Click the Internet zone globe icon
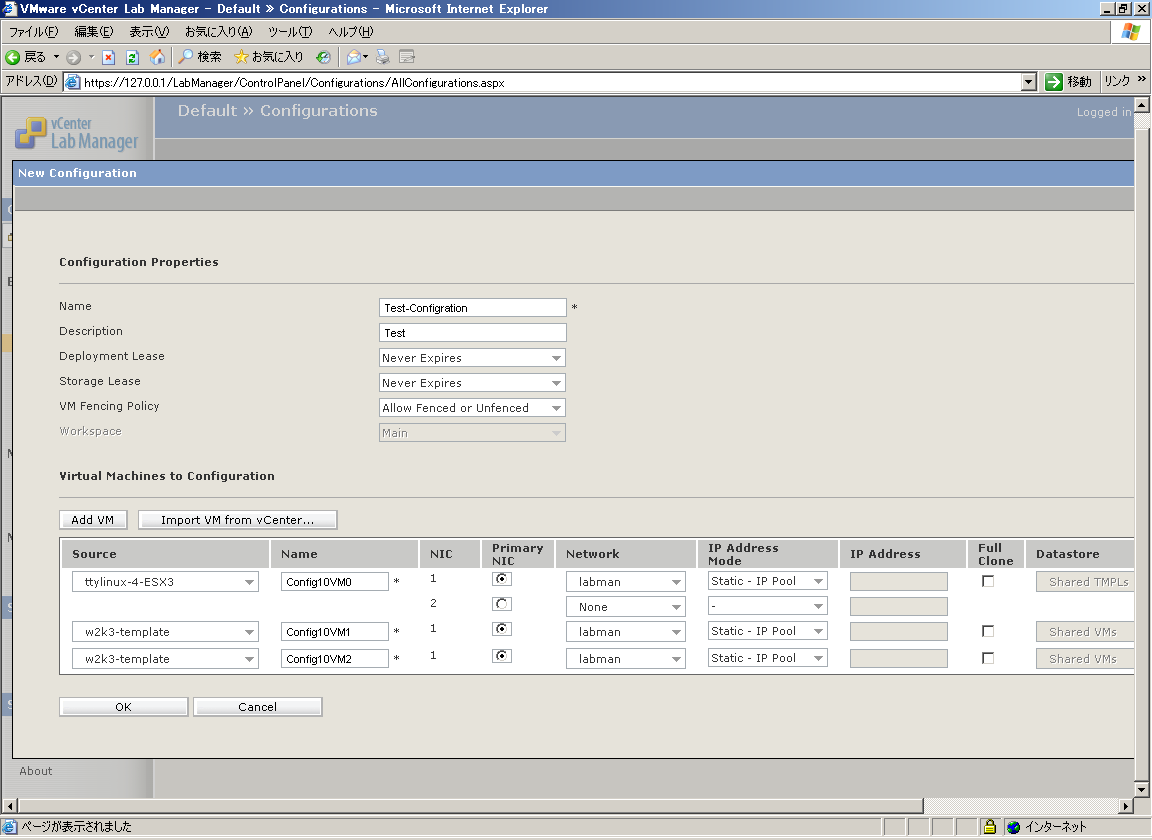 pos(1014,827)
